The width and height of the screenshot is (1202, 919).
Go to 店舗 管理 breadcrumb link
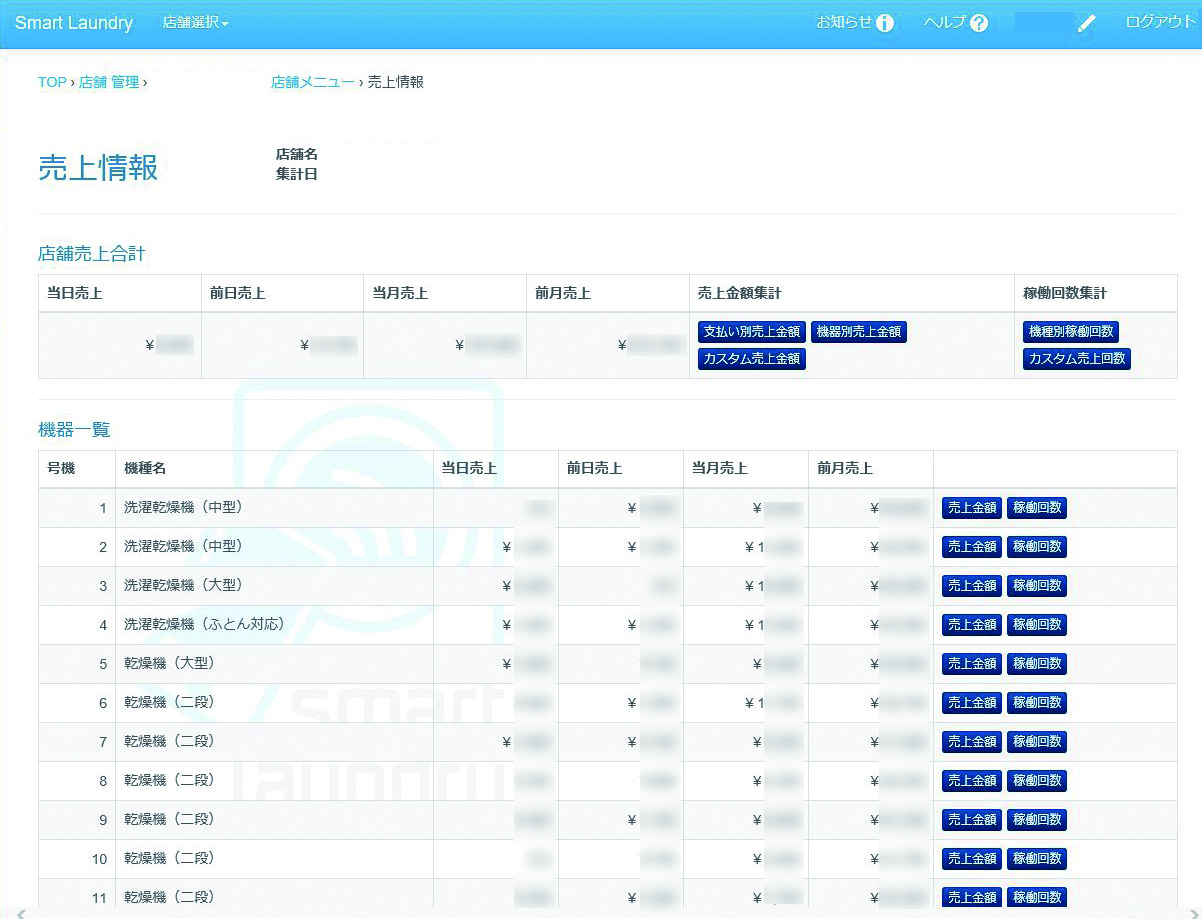[x=109, y=82]
